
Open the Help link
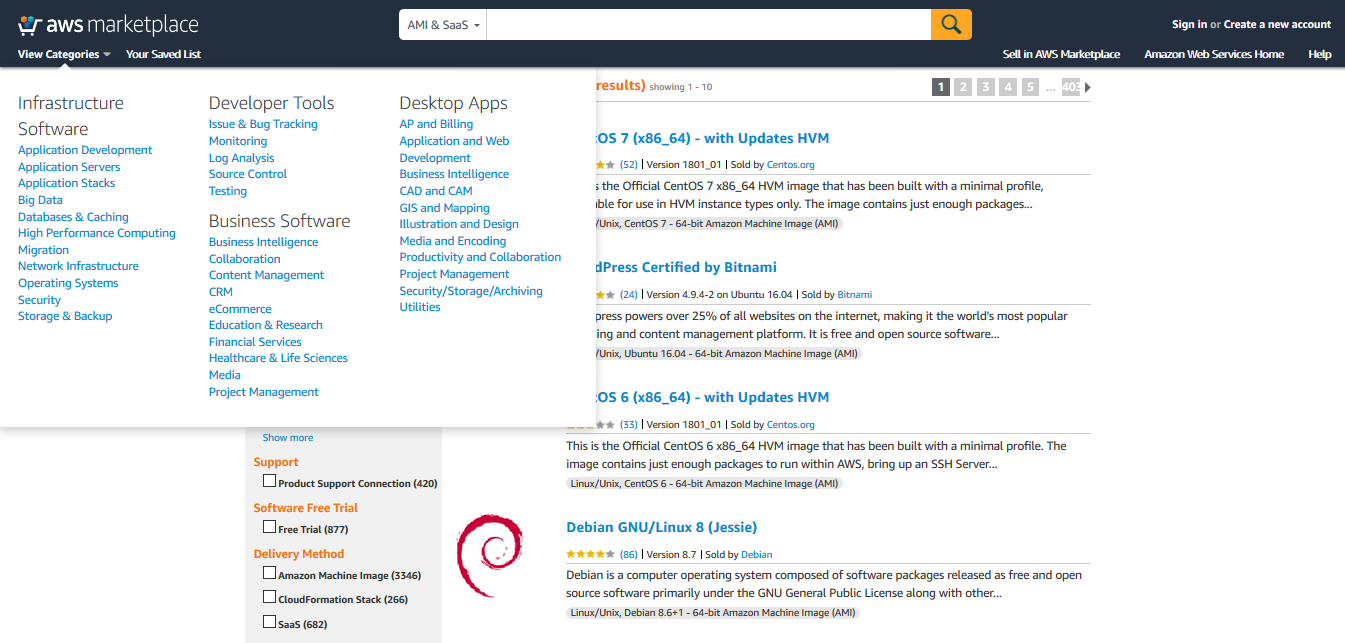(1320, 54)
